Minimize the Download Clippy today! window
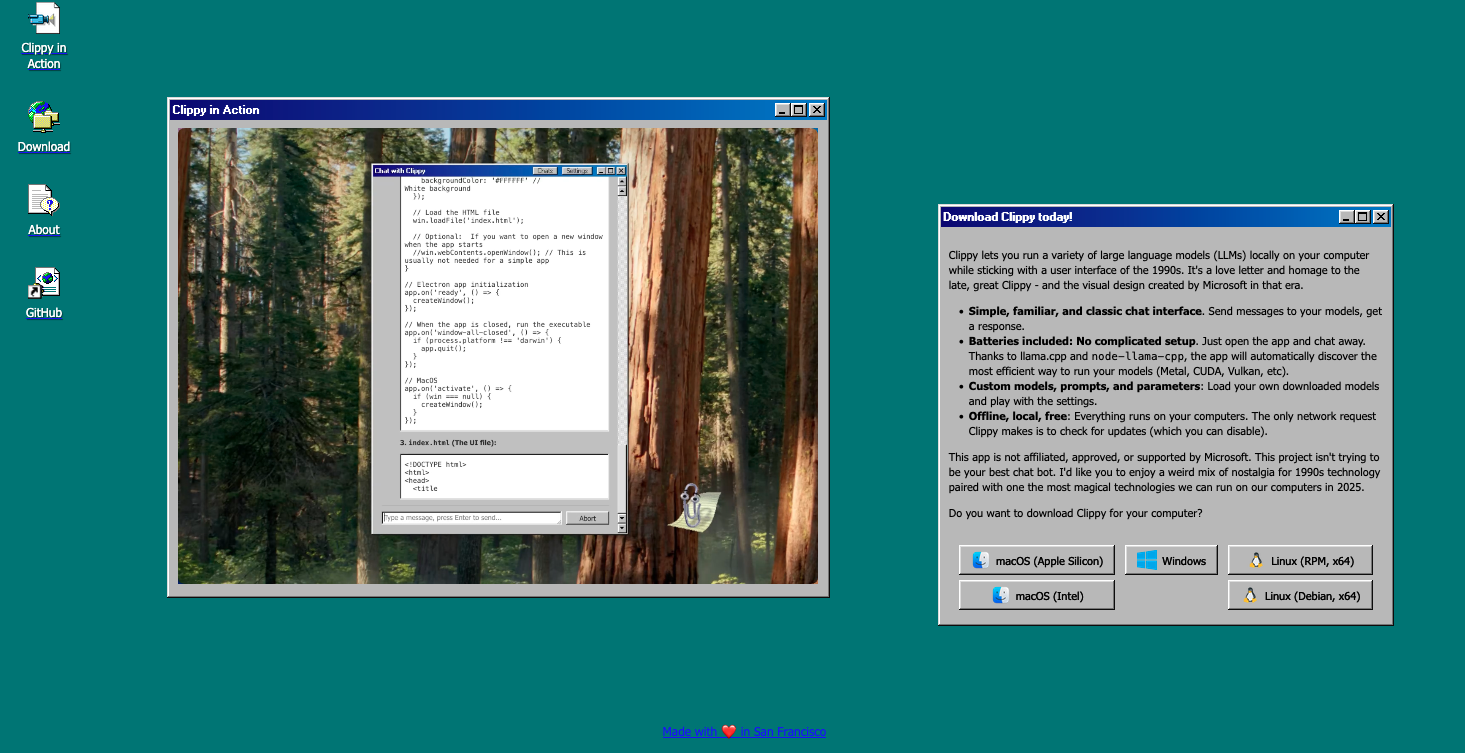Screen dimensions: 1465x753 (1347, 217)
